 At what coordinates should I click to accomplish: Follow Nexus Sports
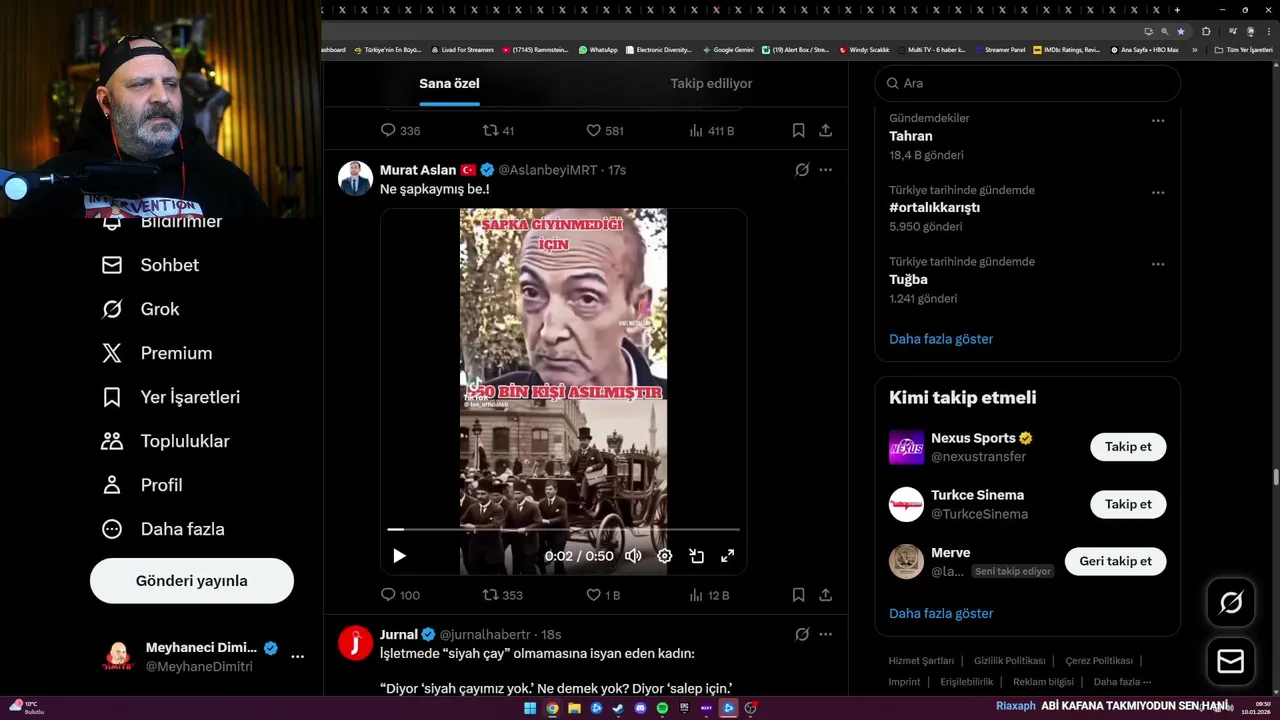(1128, 447)
